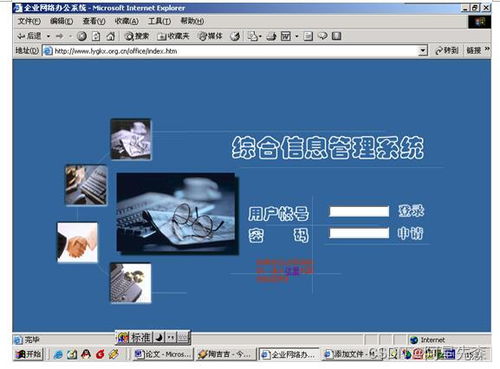The image size is (500, 369).
Task: Click the 开始 Start button on taskbar
Action: [x=29, y=354]
